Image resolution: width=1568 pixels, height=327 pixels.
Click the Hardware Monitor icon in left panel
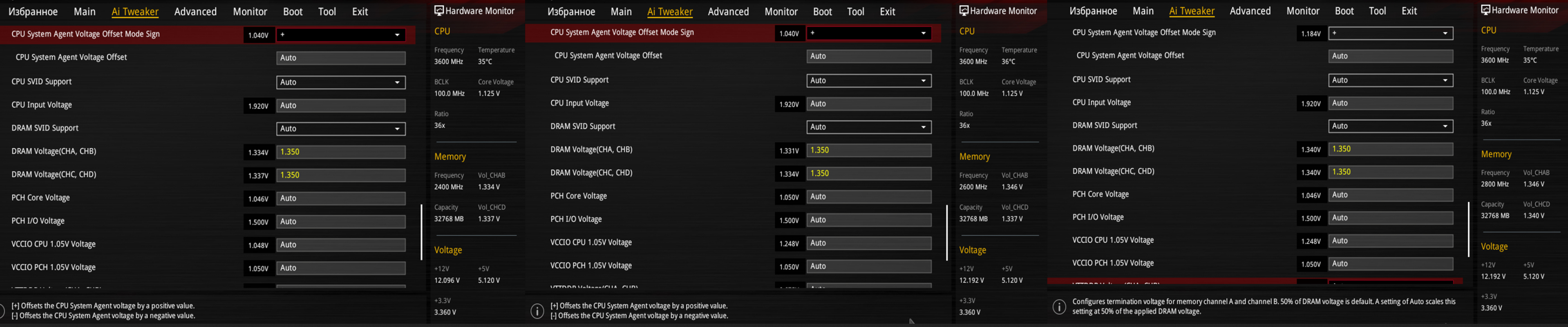pyautogui.click(x=438, y=10)
